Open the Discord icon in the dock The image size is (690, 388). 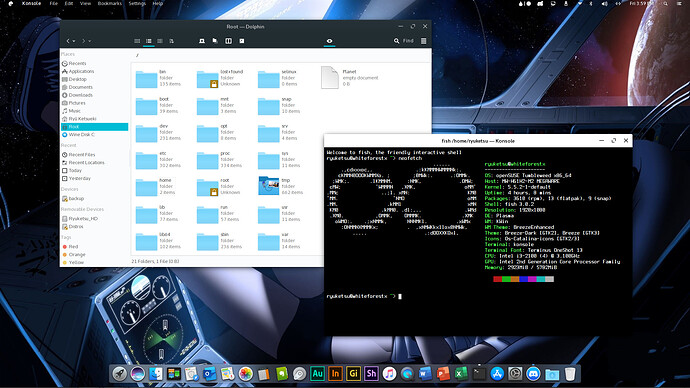[533, 374]
